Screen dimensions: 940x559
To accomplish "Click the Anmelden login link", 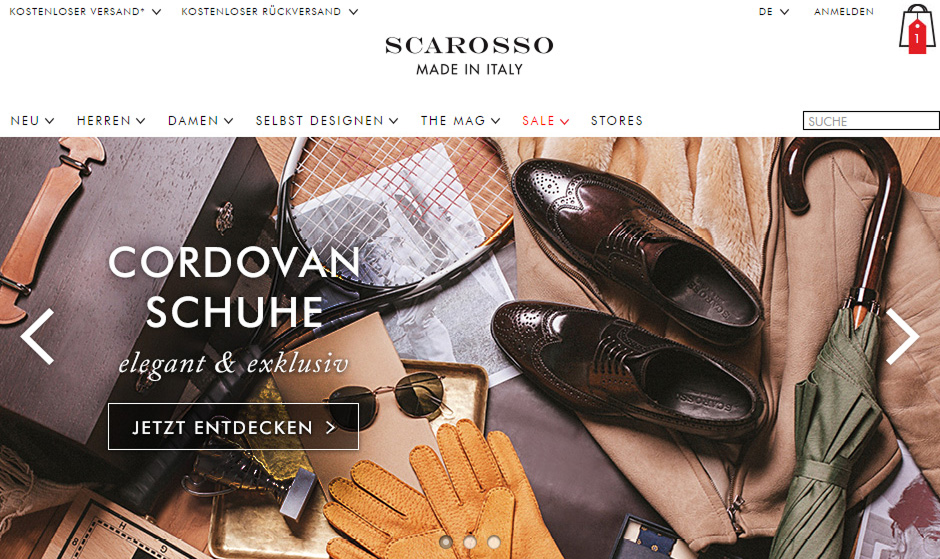I will pos(843,11).
